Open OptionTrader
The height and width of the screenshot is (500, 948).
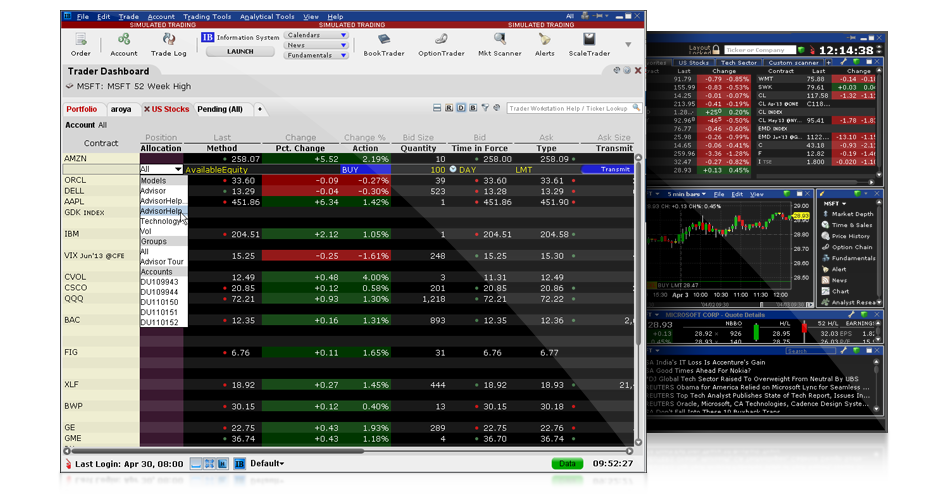point(441,42)
